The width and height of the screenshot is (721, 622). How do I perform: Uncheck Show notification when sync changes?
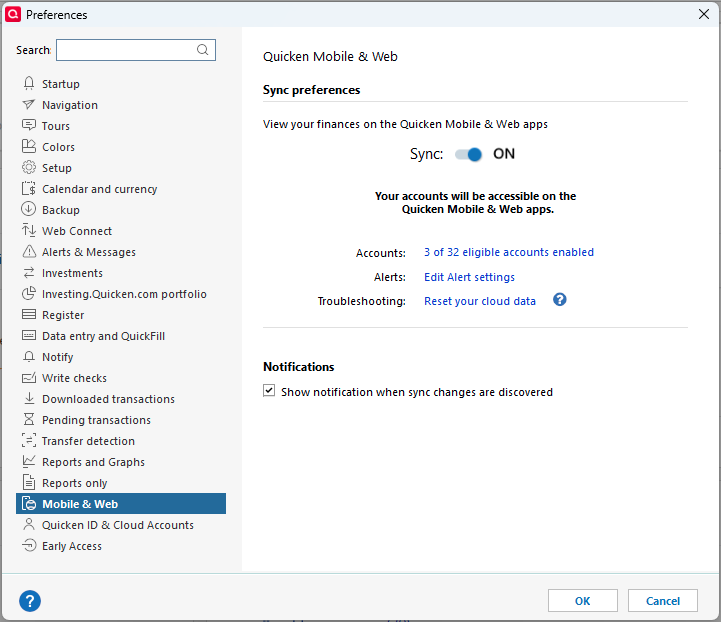coord(269,391)
